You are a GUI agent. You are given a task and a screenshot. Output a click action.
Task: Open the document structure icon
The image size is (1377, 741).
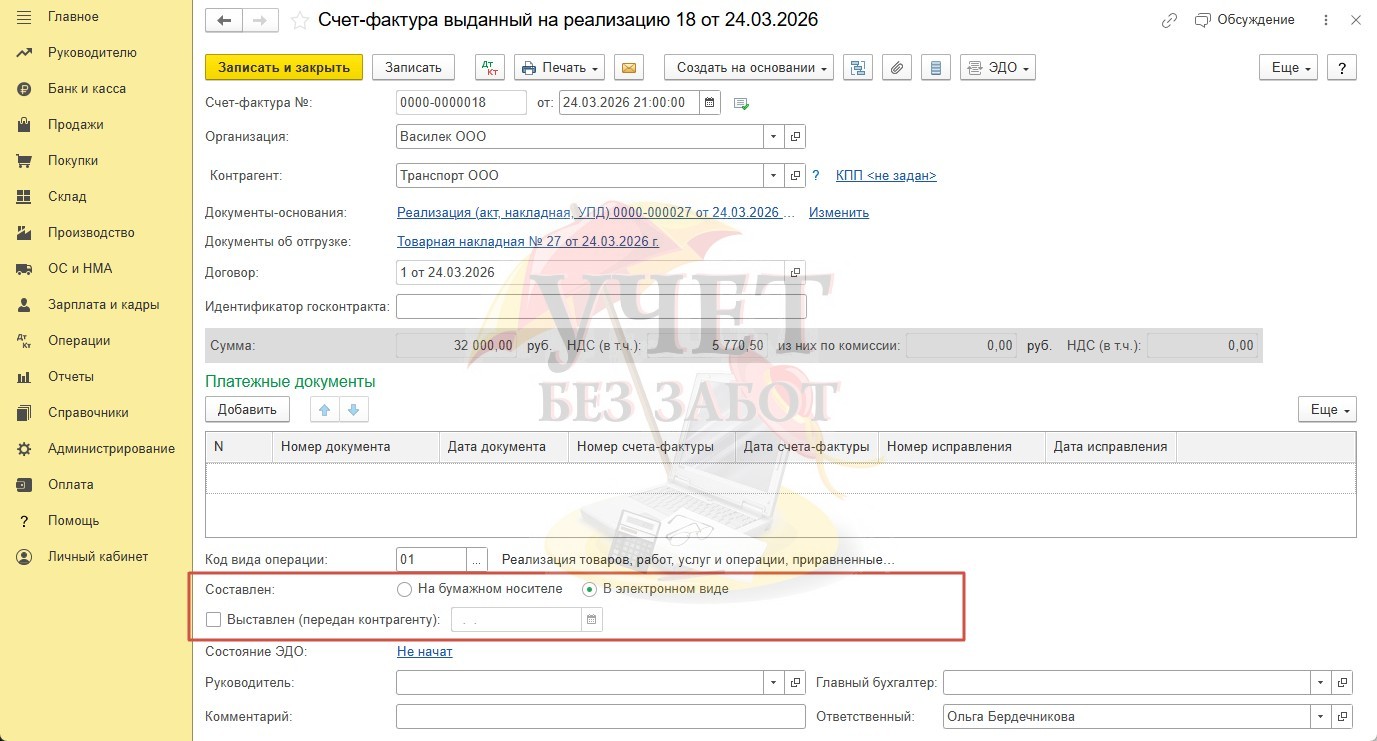(x=858, y=67)
